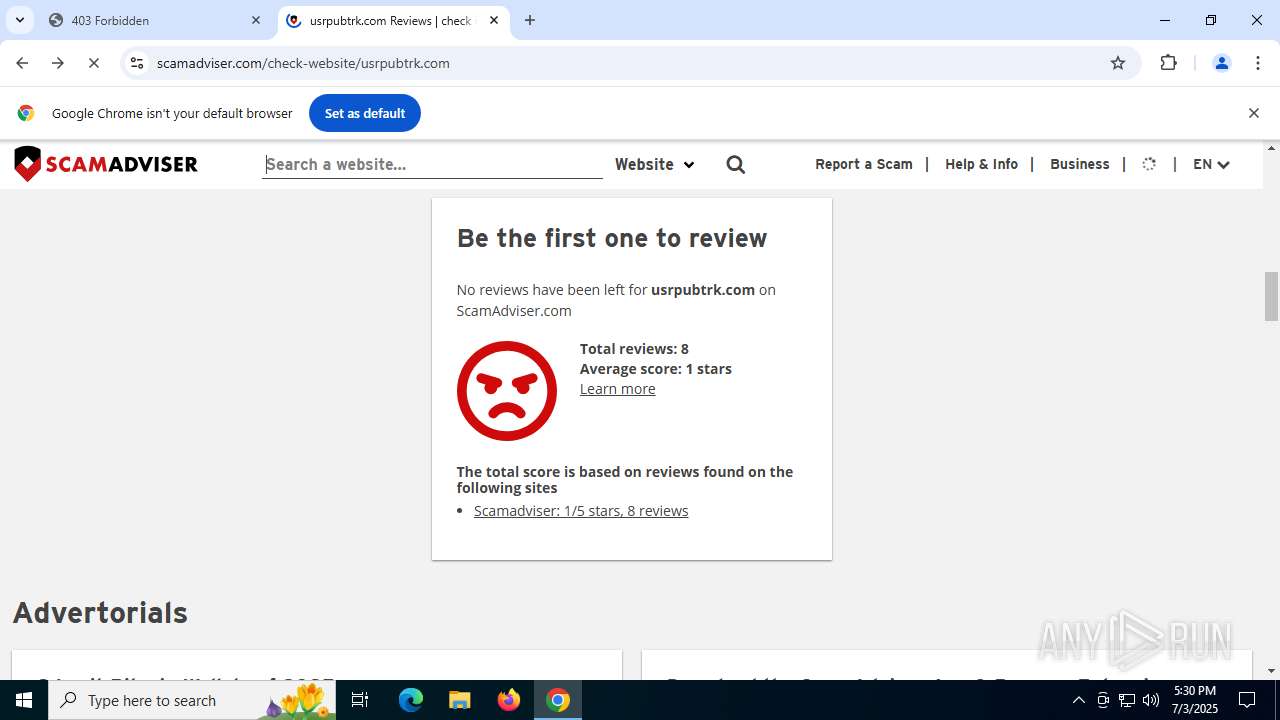Open the Help & Info menu

981,164
